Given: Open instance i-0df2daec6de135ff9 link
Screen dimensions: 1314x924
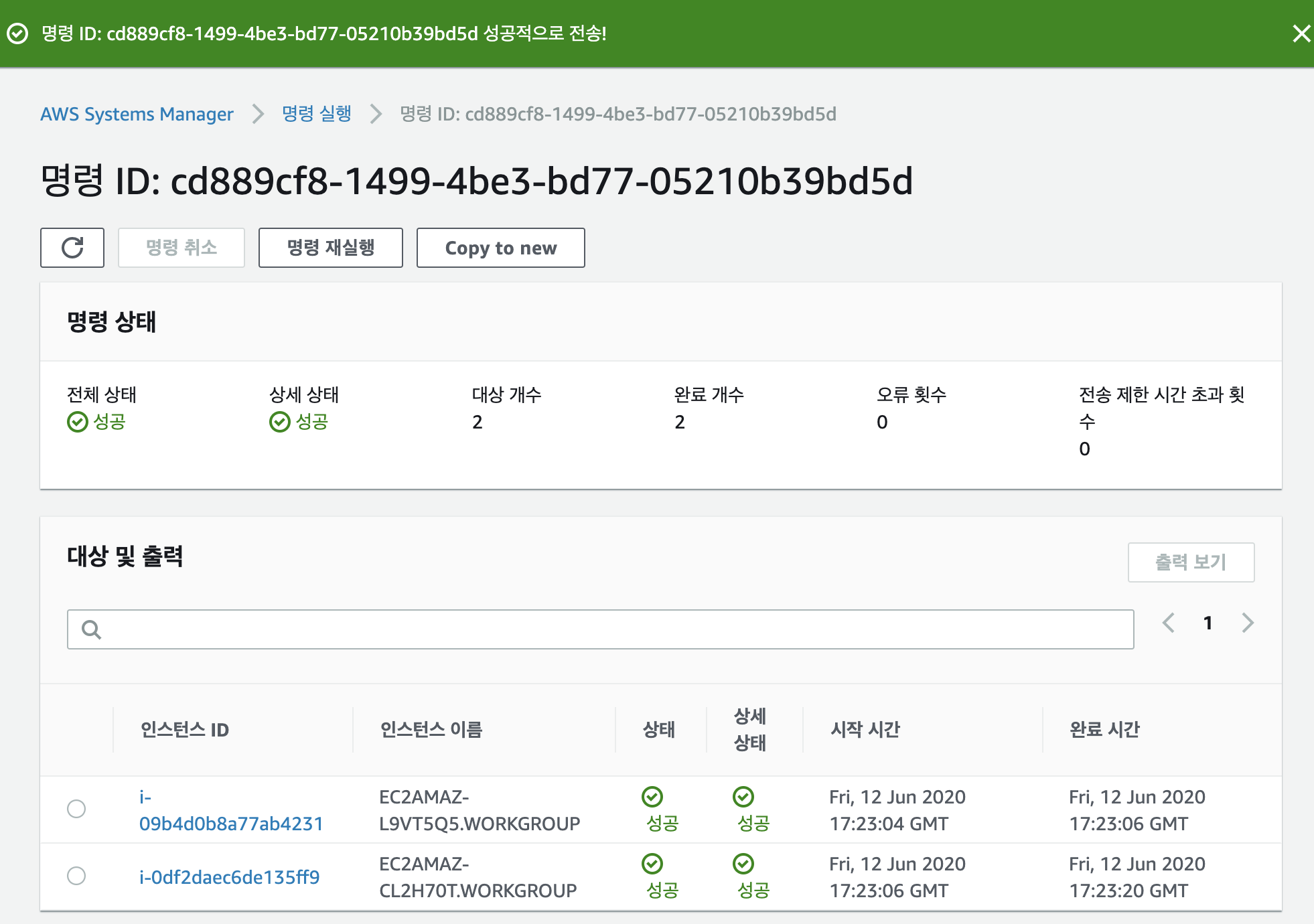Looking at the screenshot, I should tap(229, 877).
